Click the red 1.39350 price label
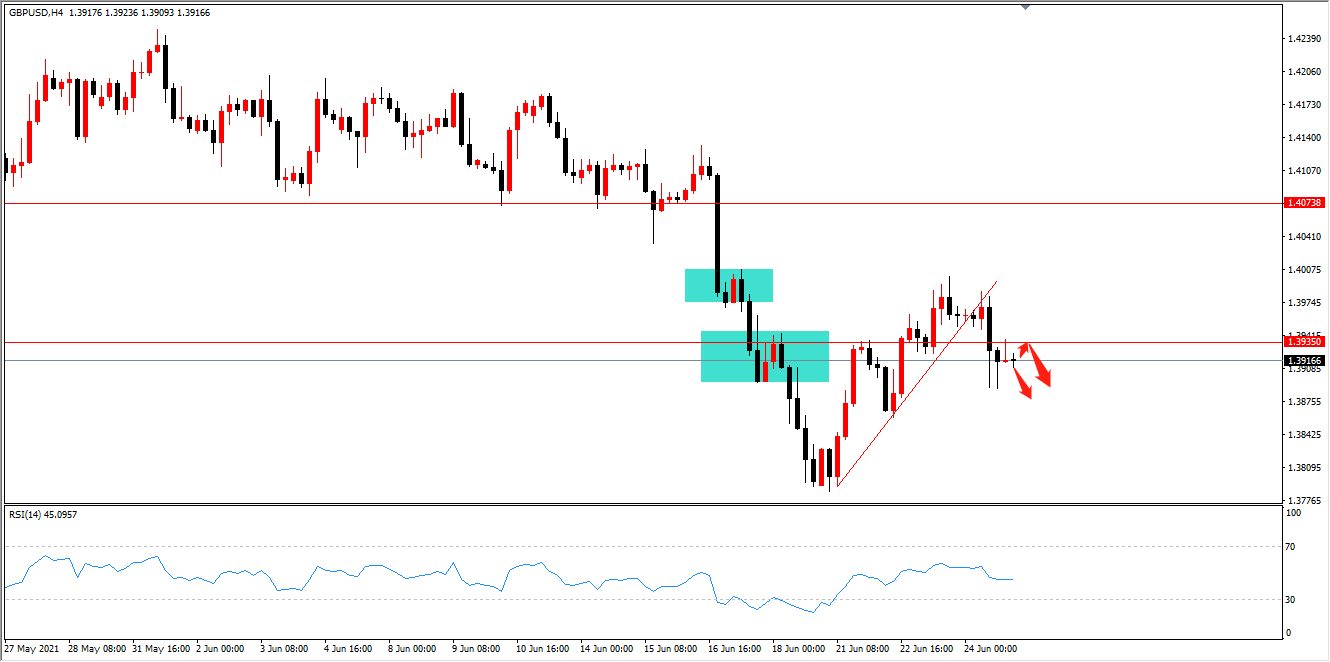 click(1304, 341)
